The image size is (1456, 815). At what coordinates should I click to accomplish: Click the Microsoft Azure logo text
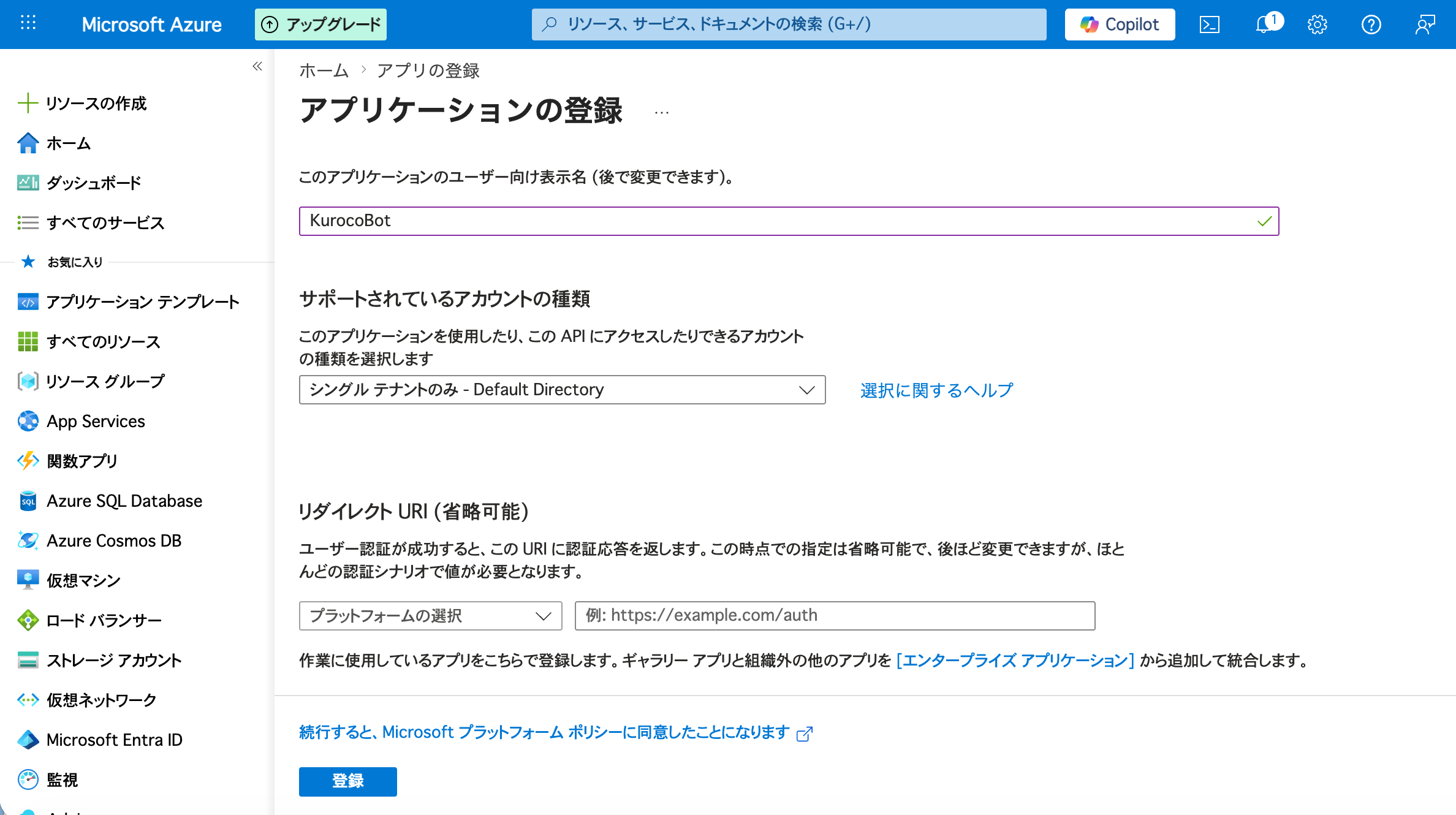pos(151,25)
